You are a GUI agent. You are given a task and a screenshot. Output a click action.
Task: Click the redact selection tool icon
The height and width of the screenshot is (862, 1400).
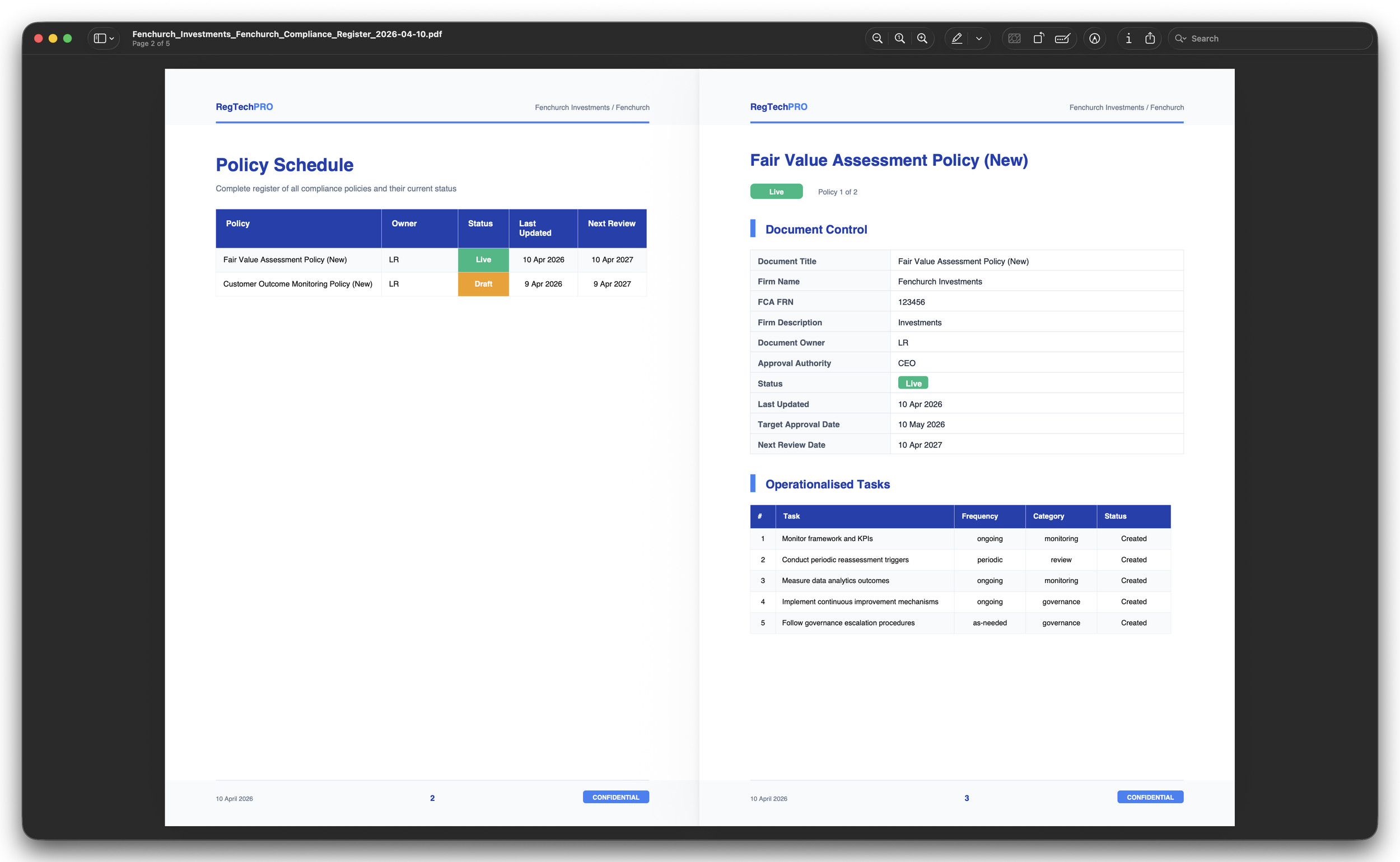1015,38
